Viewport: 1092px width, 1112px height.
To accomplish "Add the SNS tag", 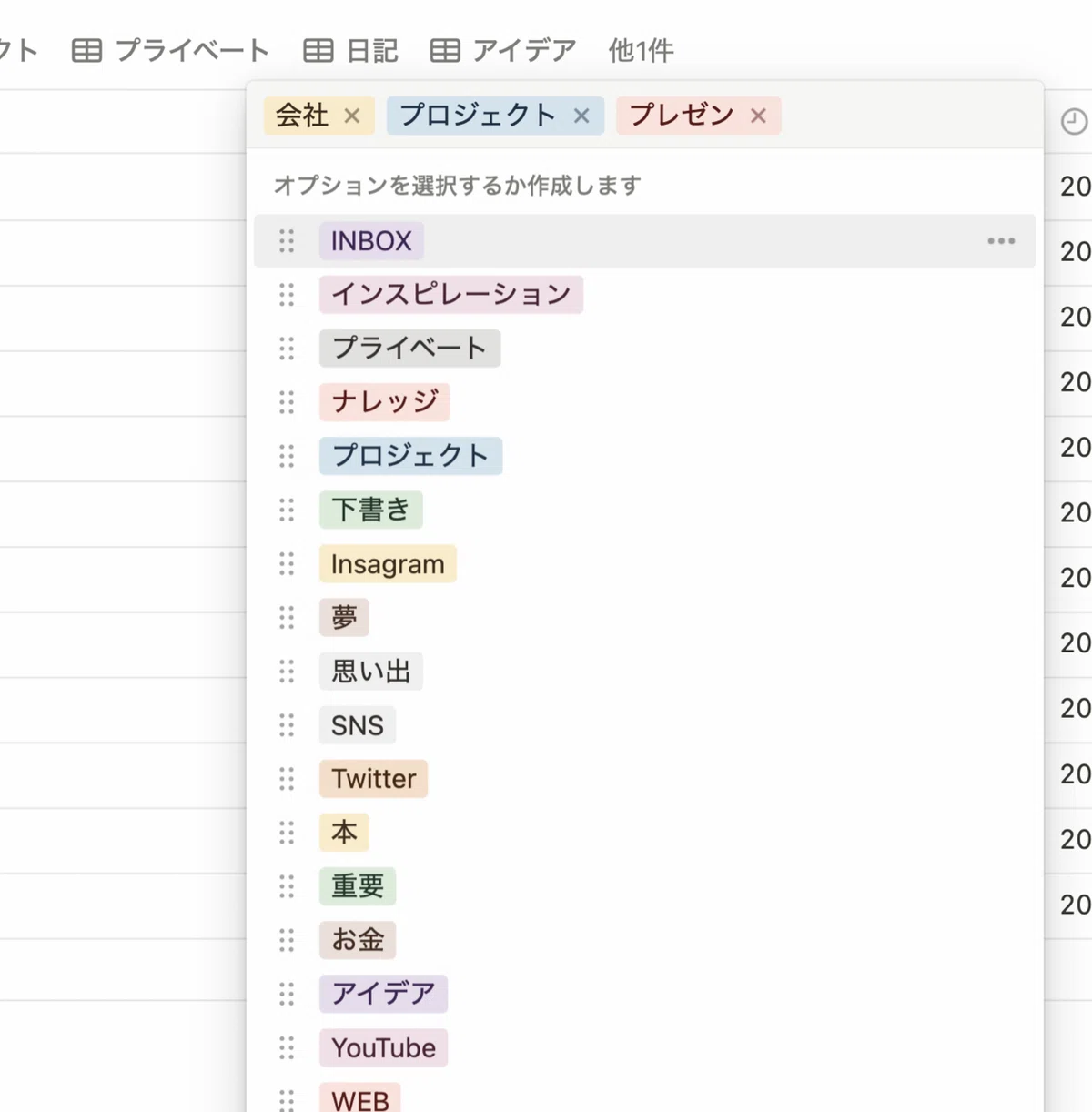I will click(x=358, y=725).
